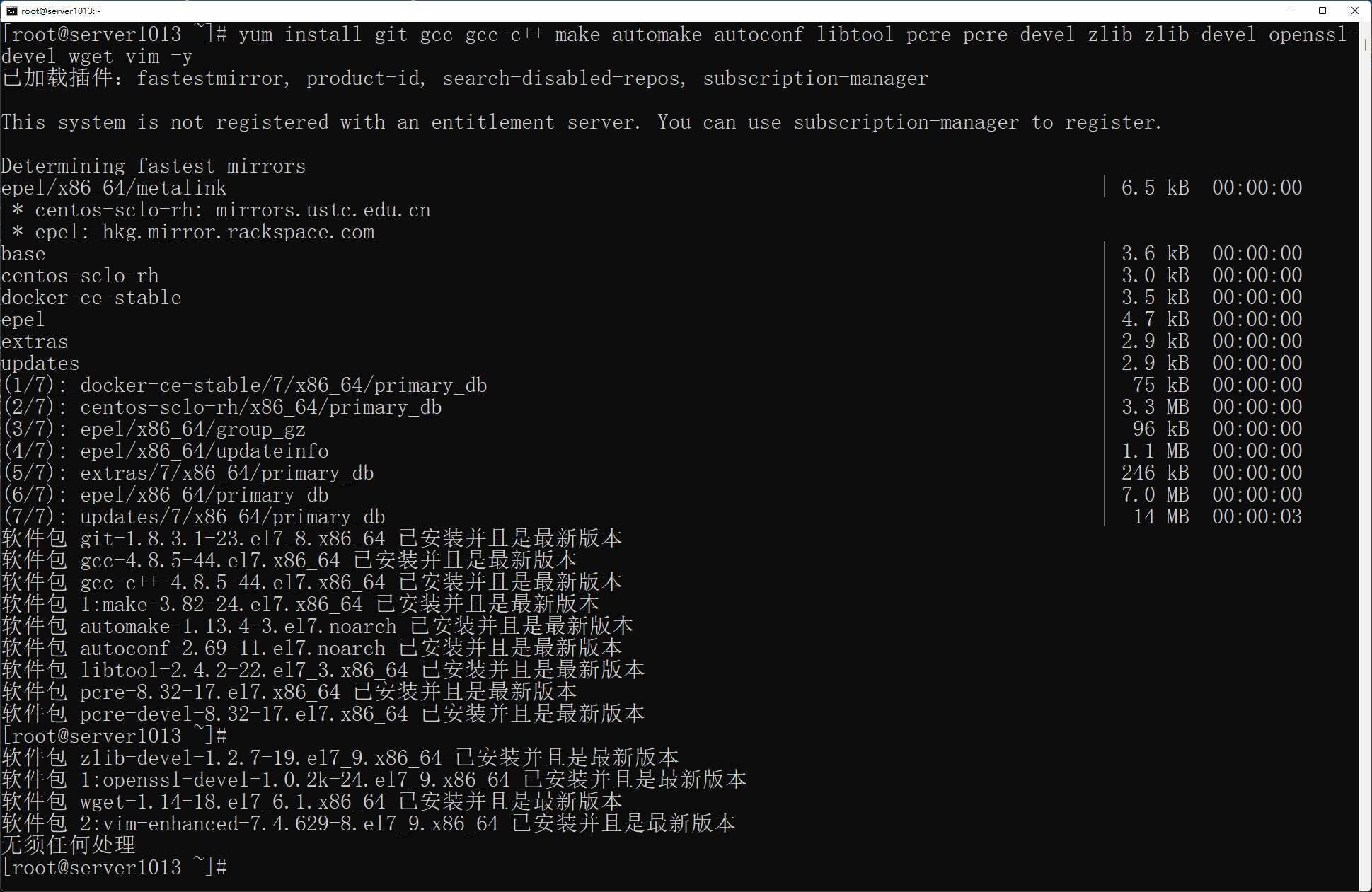The height and width of the screenshot is (892, 1372).
Task: Click the 'centos-sclo-rh' repository line
Action: coord(80,276)
